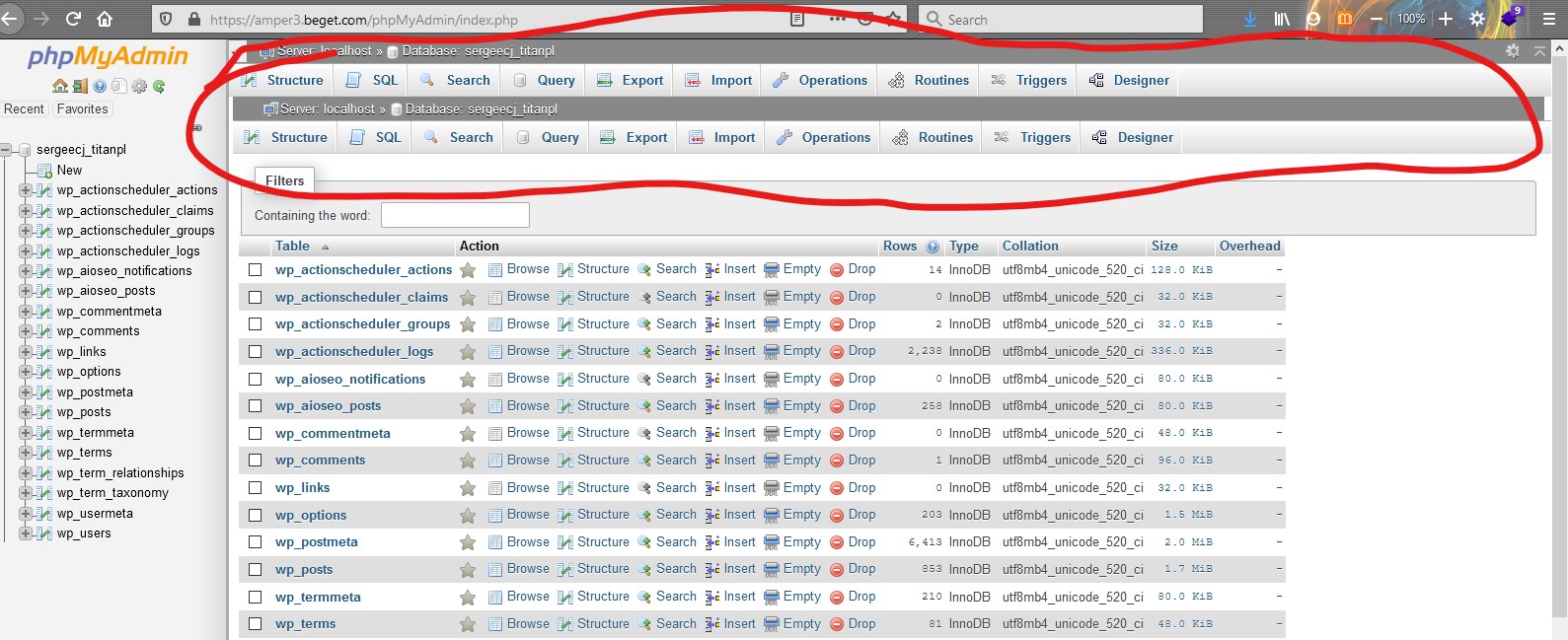The image size is (1568, 640).
Task: Browse the wp_posts table
Action: pos(519,569)
